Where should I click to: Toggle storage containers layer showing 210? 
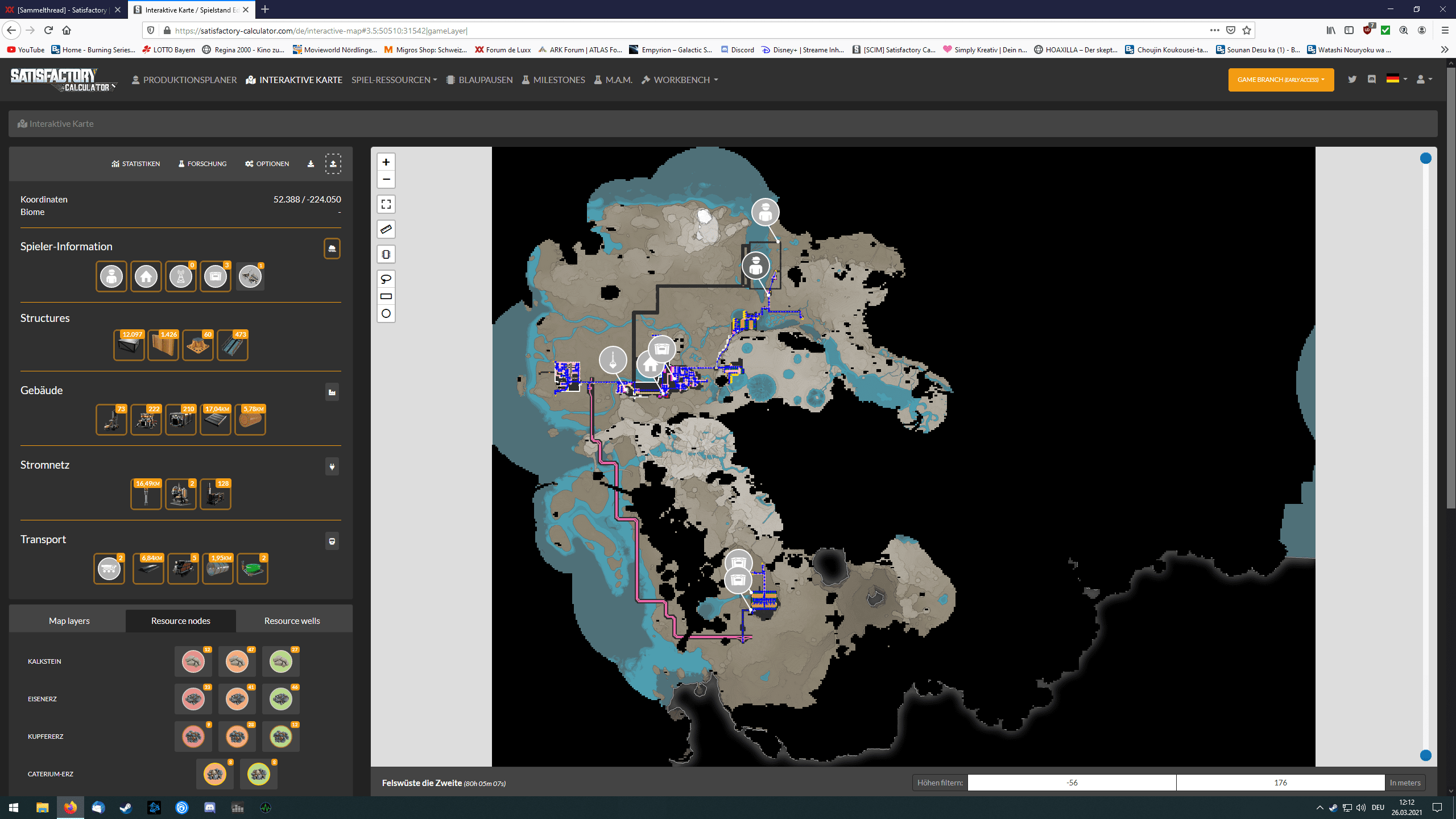tap(181, 420)
